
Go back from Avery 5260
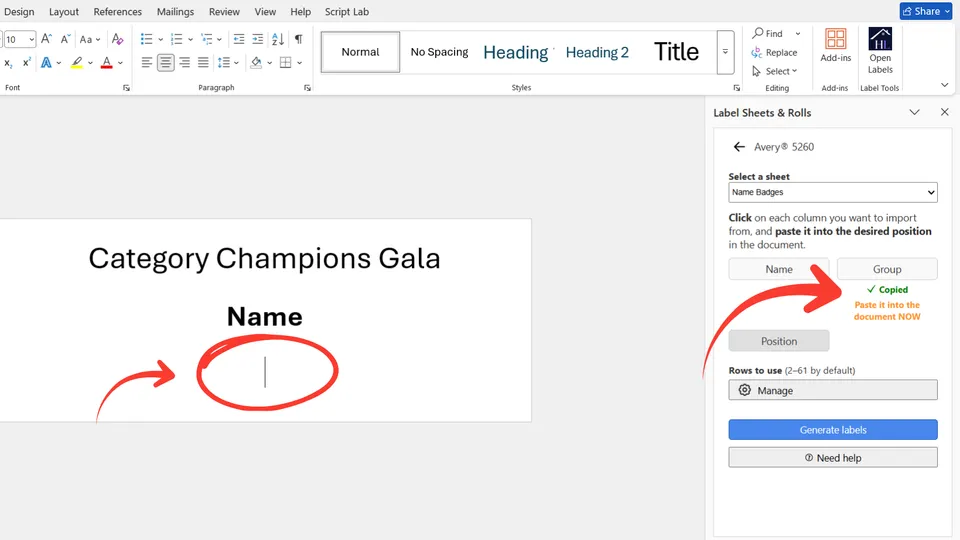(x=739, y=147)
